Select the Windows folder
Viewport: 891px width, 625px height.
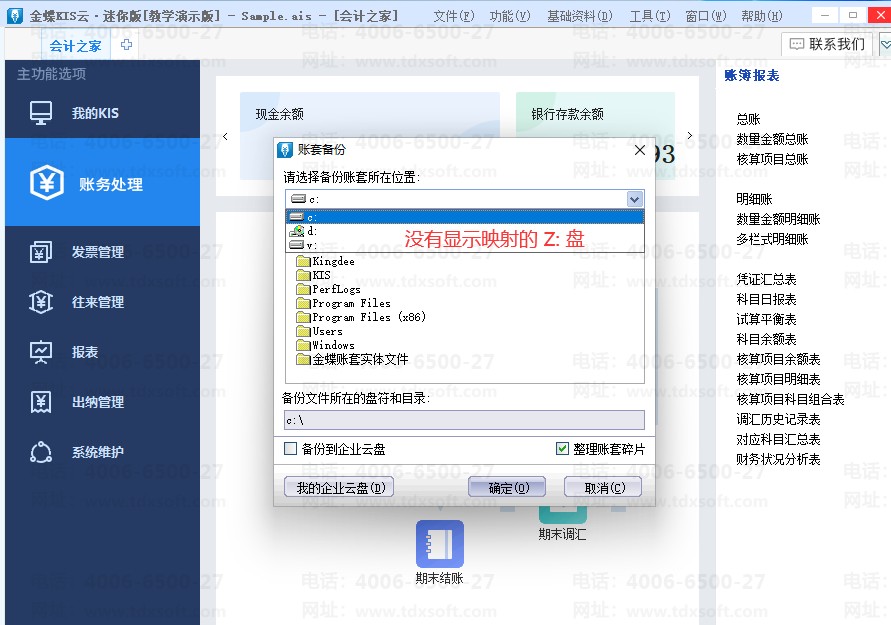[326, 345]
